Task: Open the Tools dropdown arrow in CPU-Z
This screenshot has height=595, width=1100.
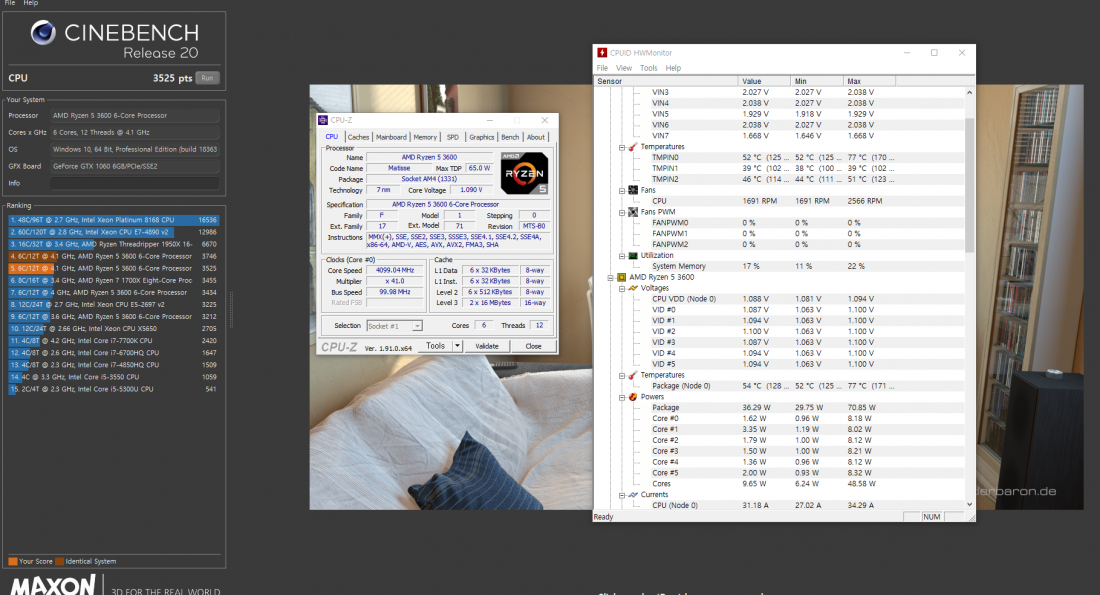Action: 457,346
